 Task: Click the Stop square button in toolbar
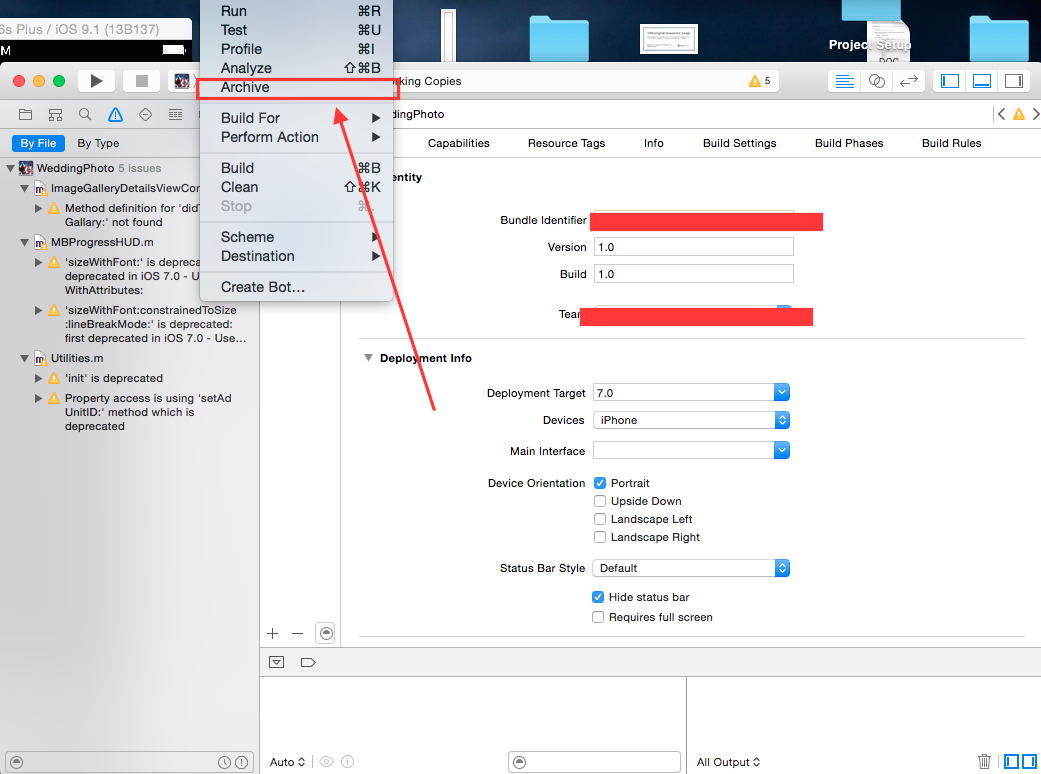(141, 81)
